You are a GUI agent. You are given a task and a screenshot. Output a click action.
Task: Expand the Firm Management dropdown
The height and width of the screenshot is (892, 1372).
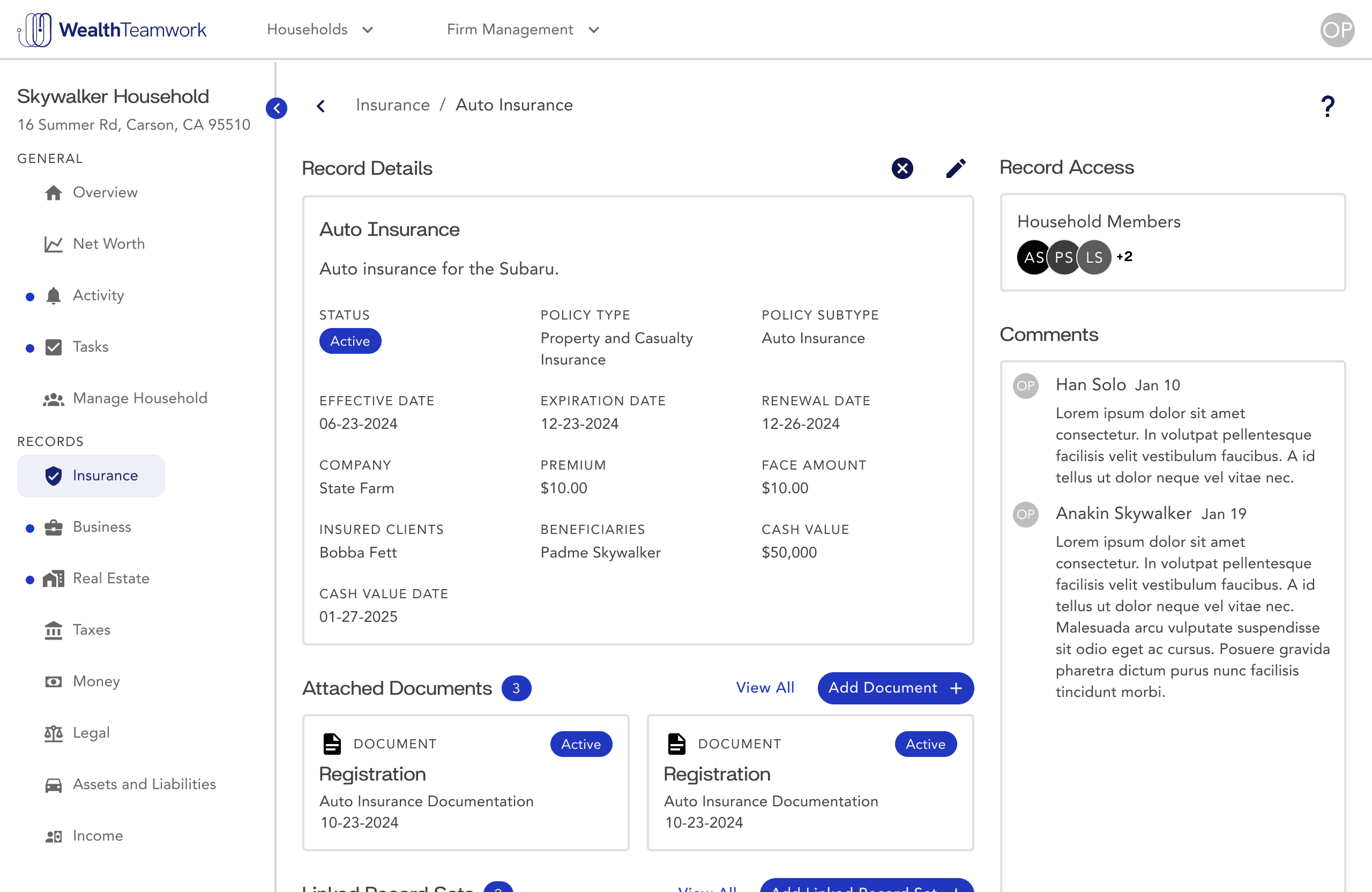pyautogui.click(x=523, y=29)
